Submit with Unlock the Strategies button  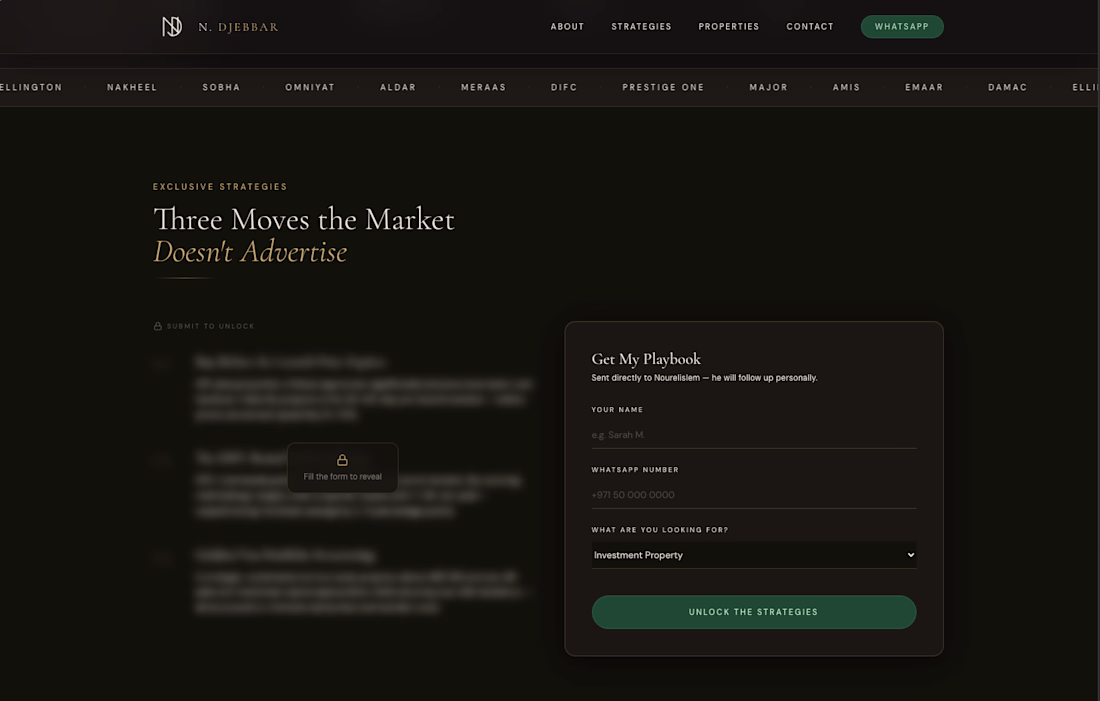pos(753,612)
